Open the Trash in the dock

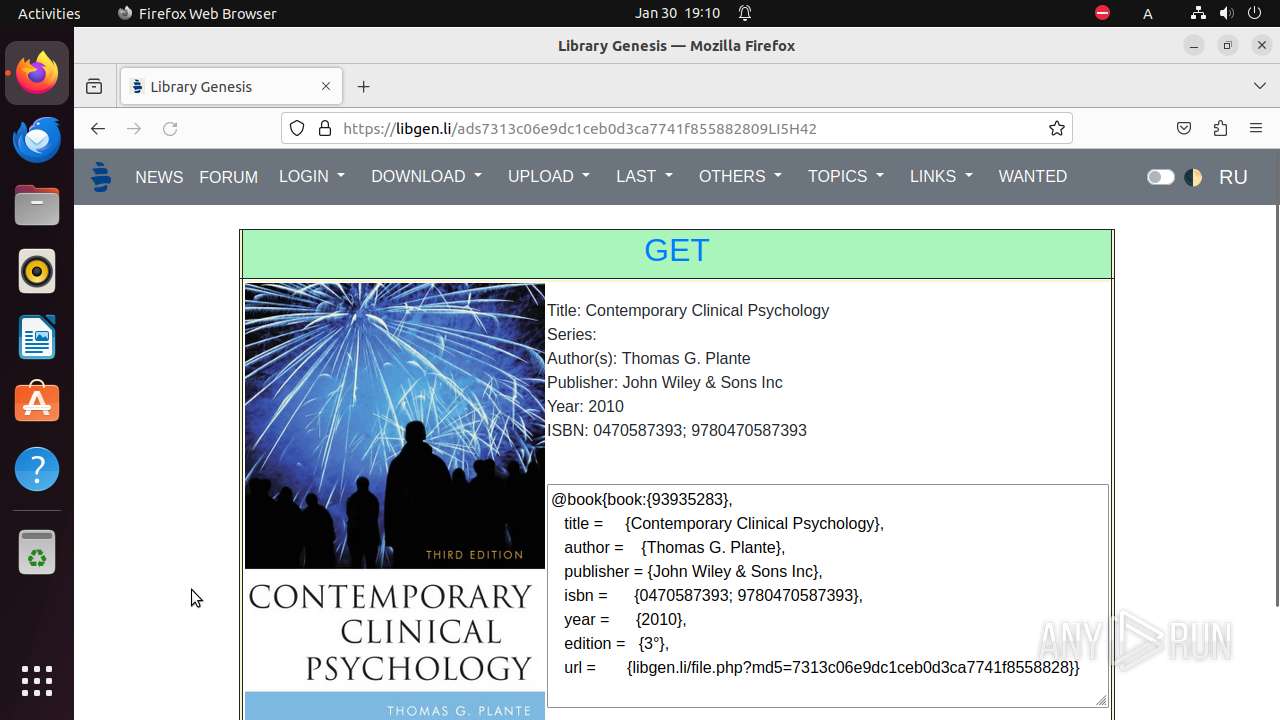(x=37, y=552)
